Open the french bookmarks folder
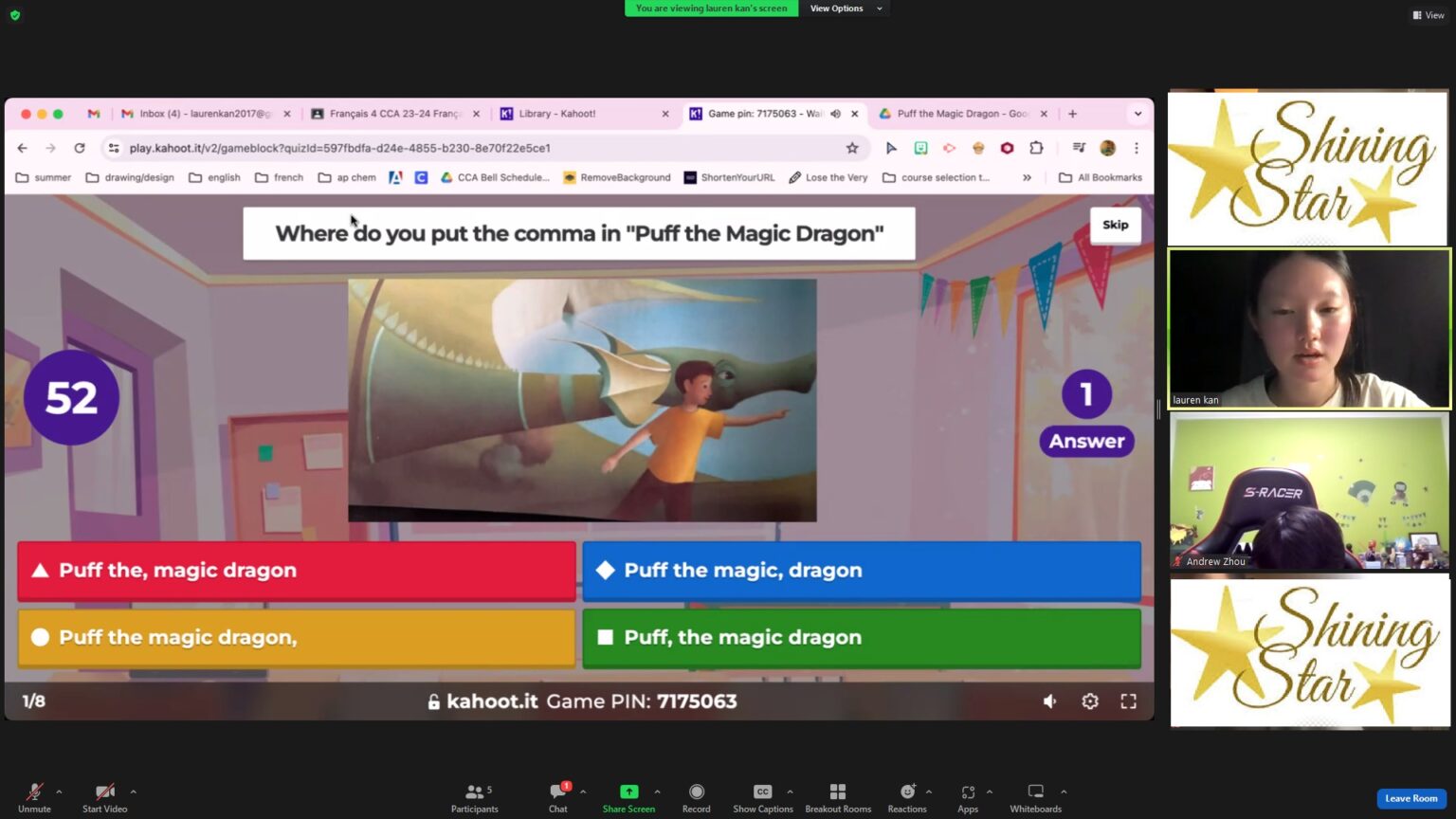This screenshot has height=819, width=1456. pos(279,177)
